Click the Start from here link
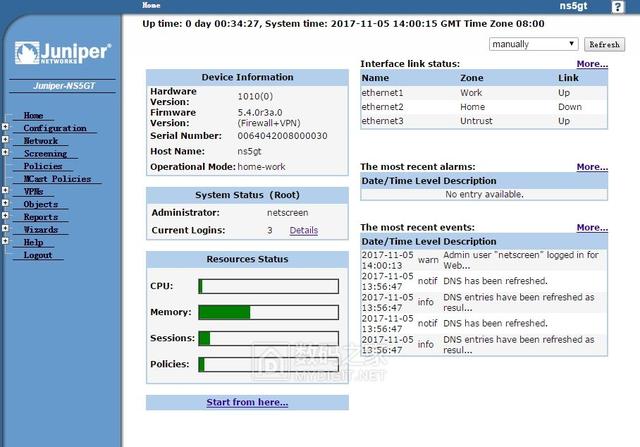Image resolution: width=640 pixels, height=447 pixels. pyautogui.click(x=247, y=402)
